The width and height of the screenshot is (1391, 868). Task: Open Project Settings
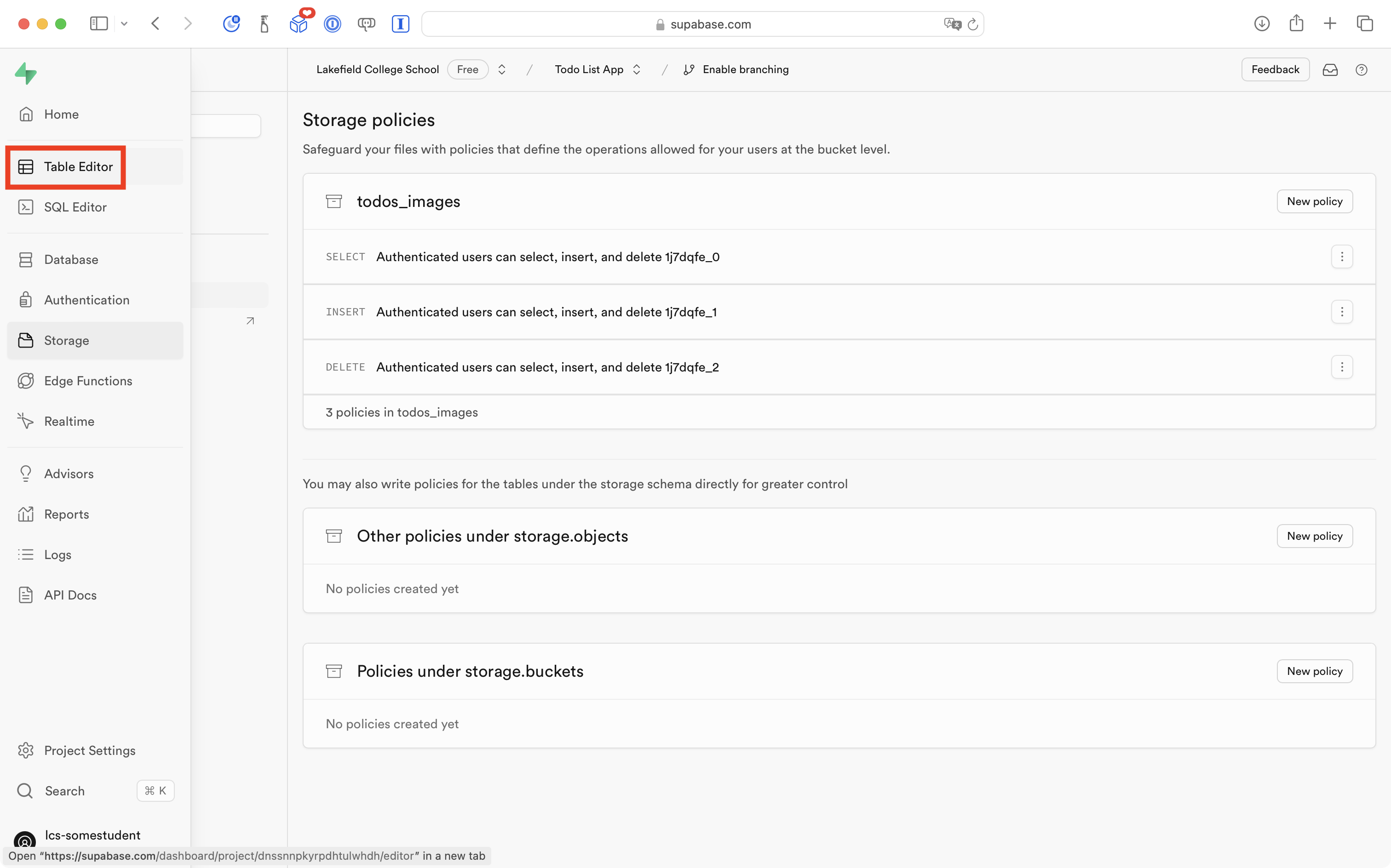(90, 750)
